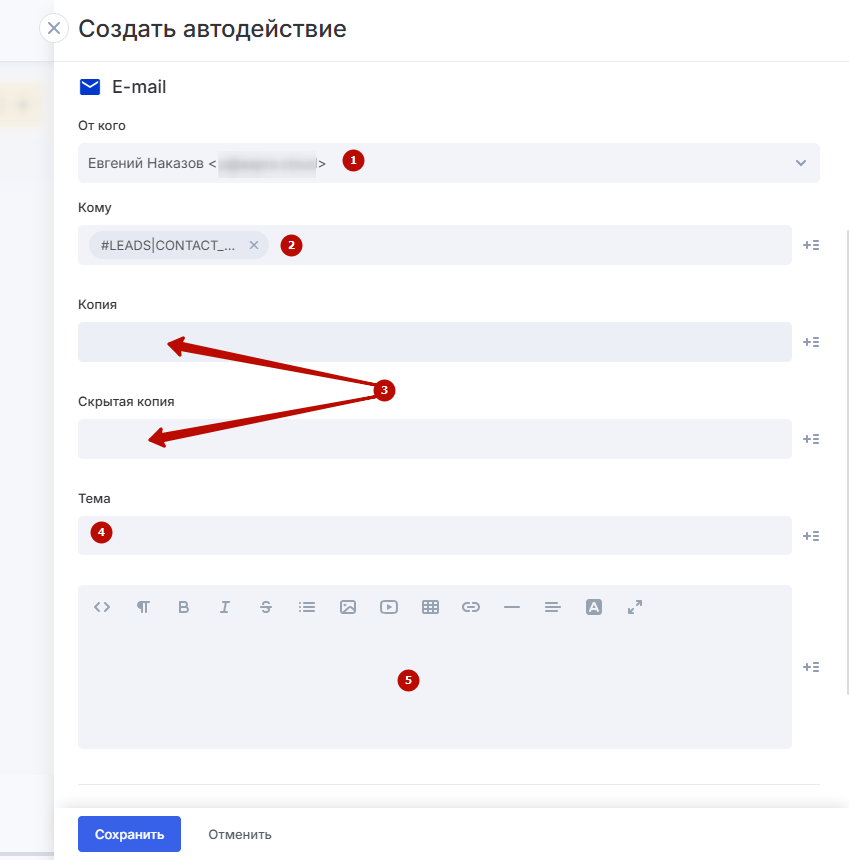Insert a video into email body
This screenshot has height=860, width=849.
(389, 607)
